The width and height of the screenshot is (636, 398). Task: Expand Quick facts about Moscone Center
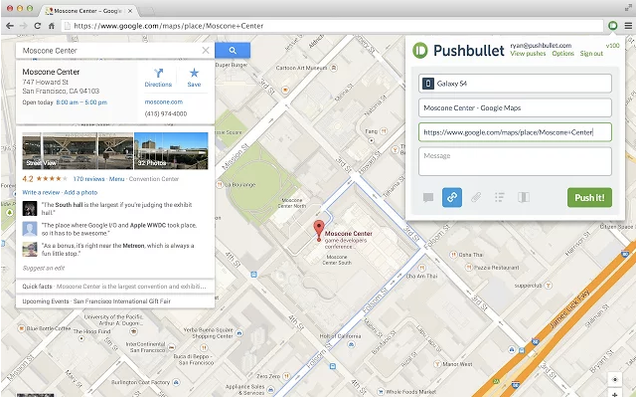[x=115, y=286]
